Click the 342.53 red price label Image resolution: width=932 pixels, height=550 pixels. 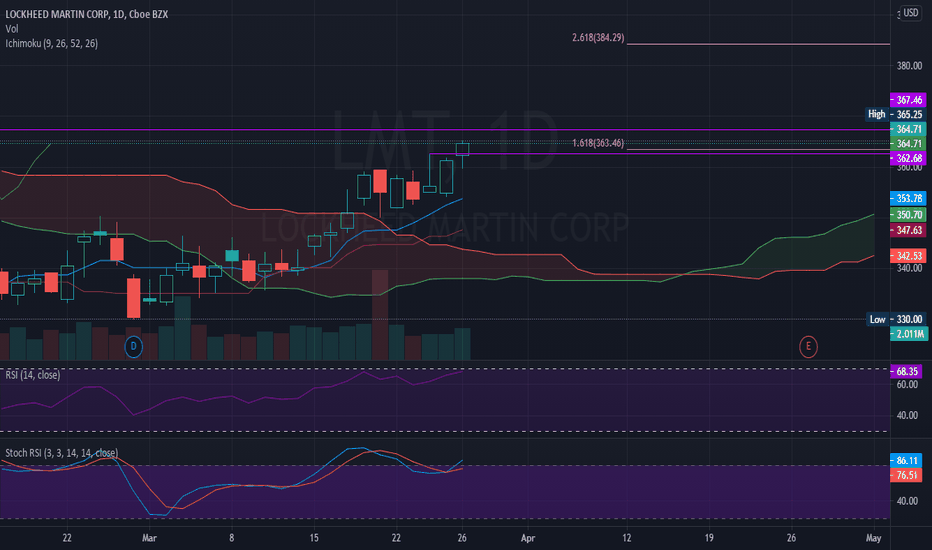(908, 256)
